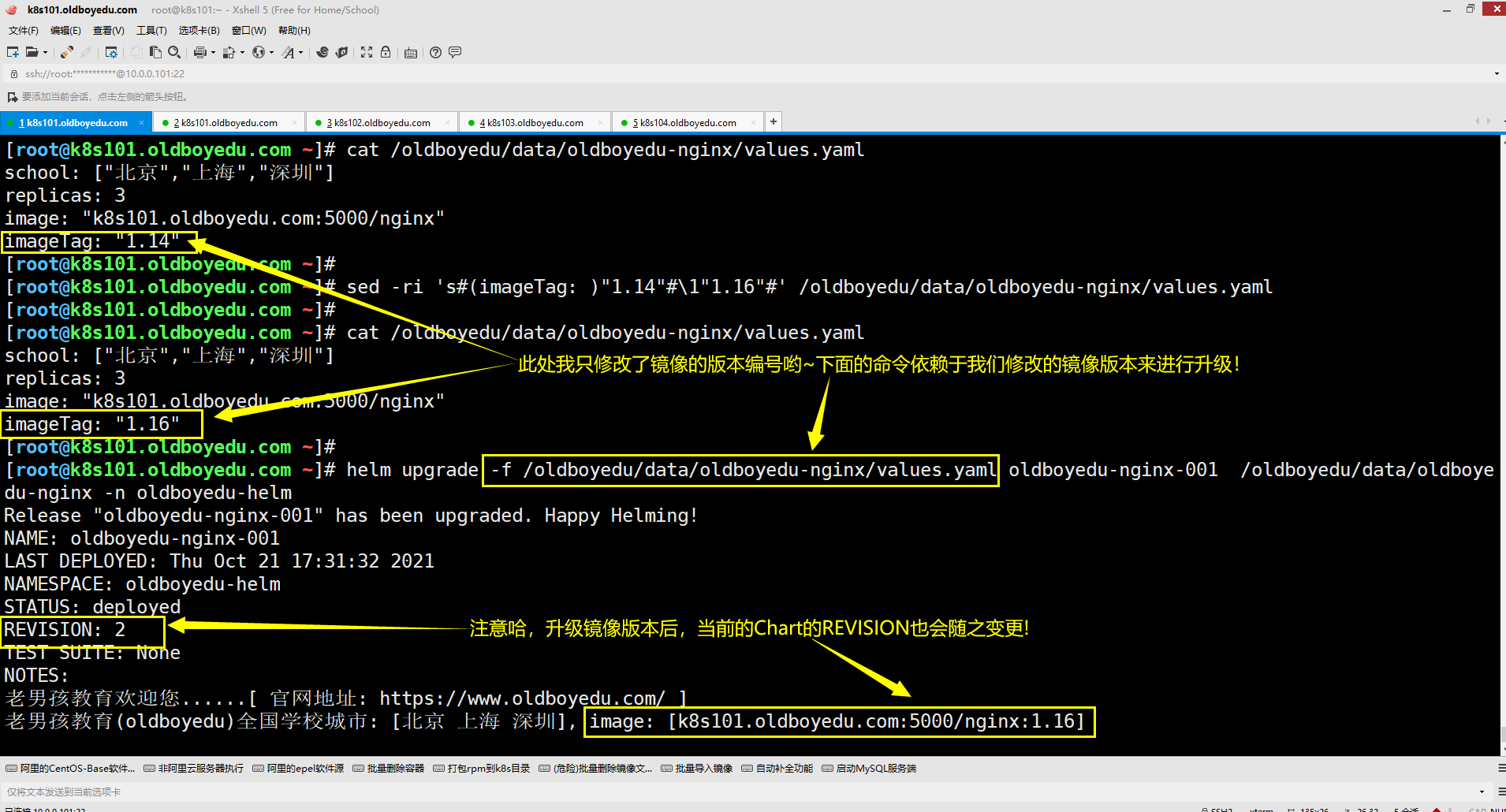The width and height of the screenshot is (1506, 812).
Task: Switch to the 5 k8s104.oldboyedu.com tab
Action: (x=687, y=123)
